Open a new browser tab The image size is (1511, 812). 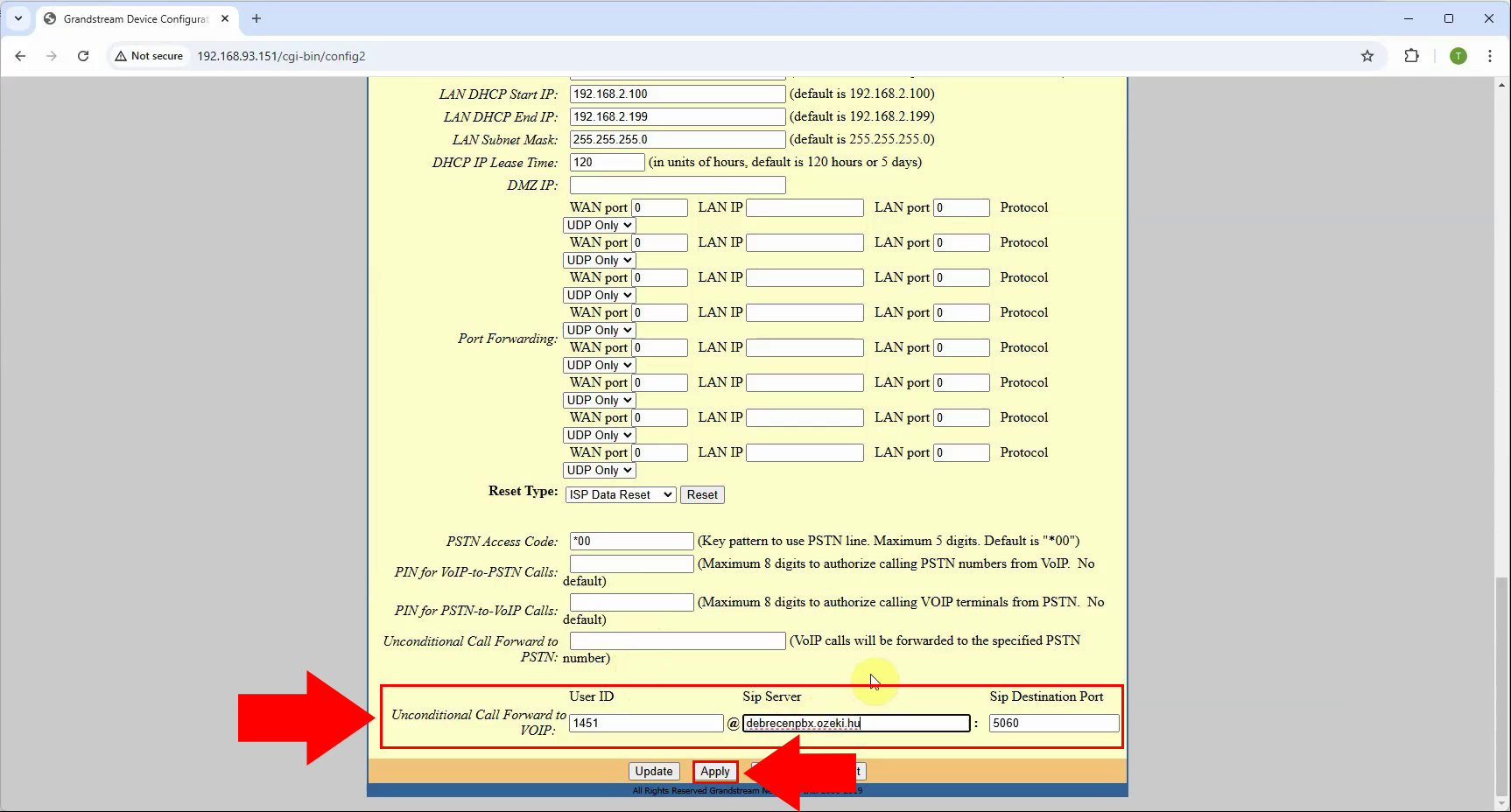click(x=257, y=18)
